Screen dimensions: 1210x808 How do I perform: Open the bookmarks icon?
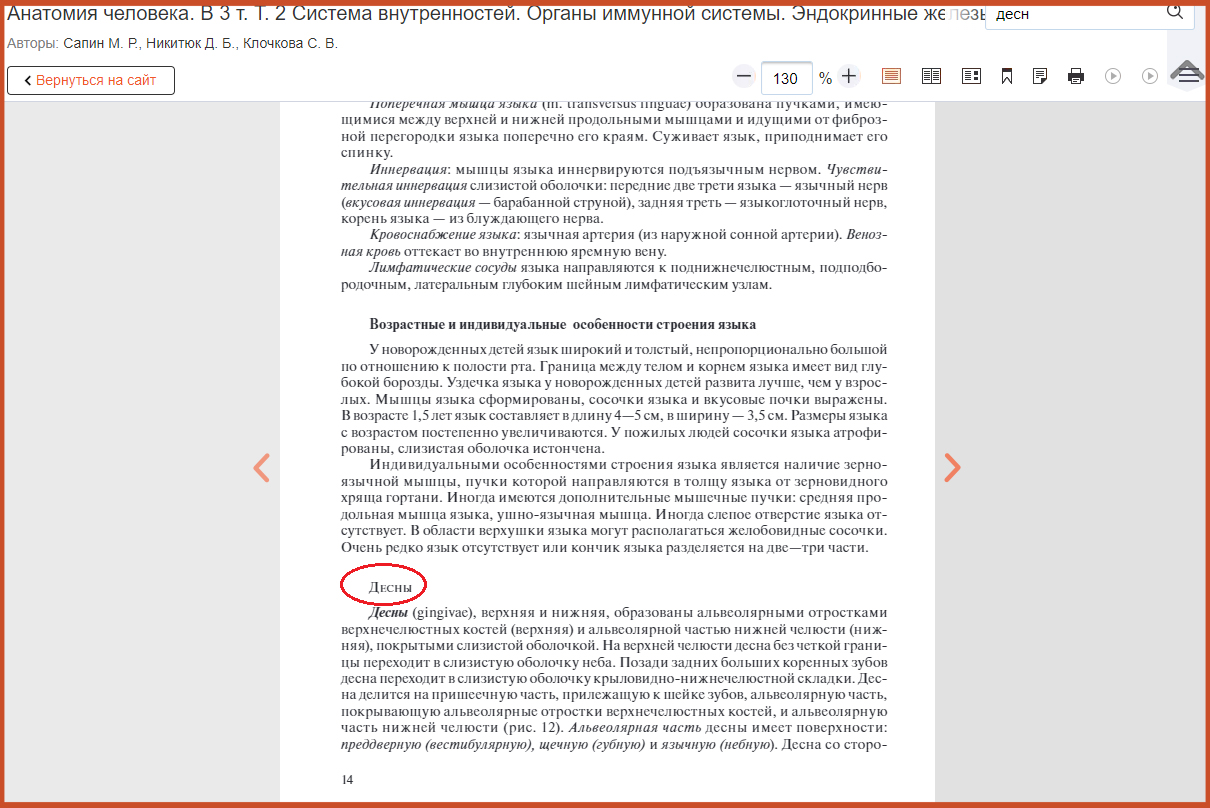tap(1008, 76)
